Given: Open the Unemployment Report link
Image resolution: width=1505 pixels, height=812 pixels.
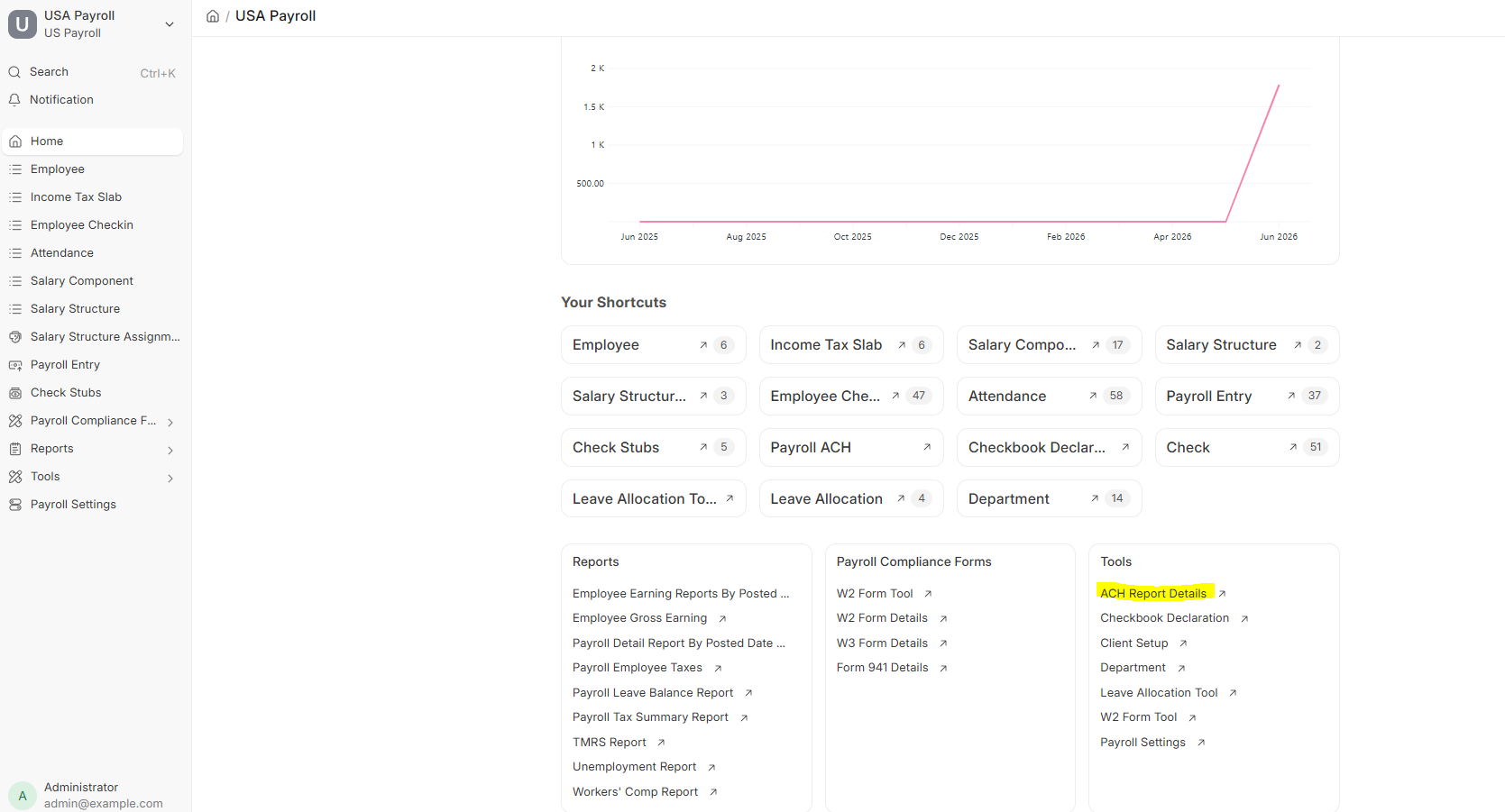Looking at the screenshot, I should tap(634, 767).
